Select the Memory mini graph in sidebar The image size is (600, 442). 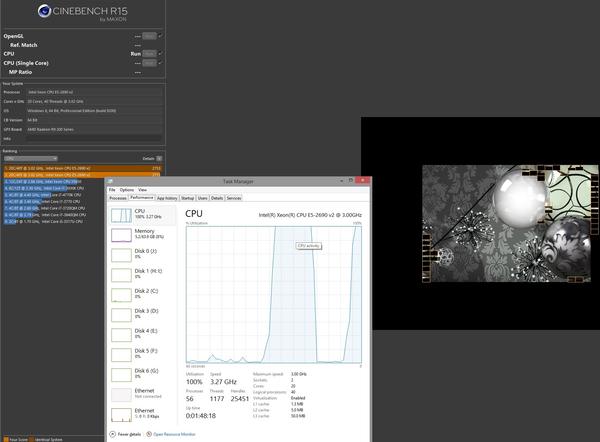click(121, 235)
